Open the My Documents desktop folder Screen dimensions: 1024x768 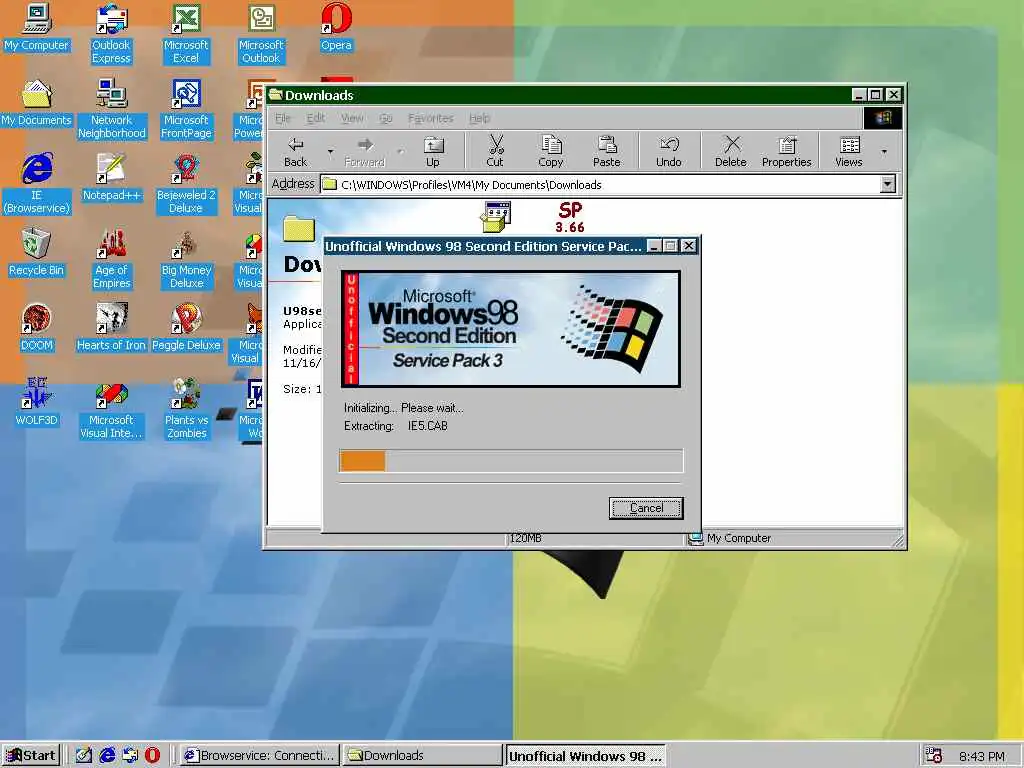[37, 103]
